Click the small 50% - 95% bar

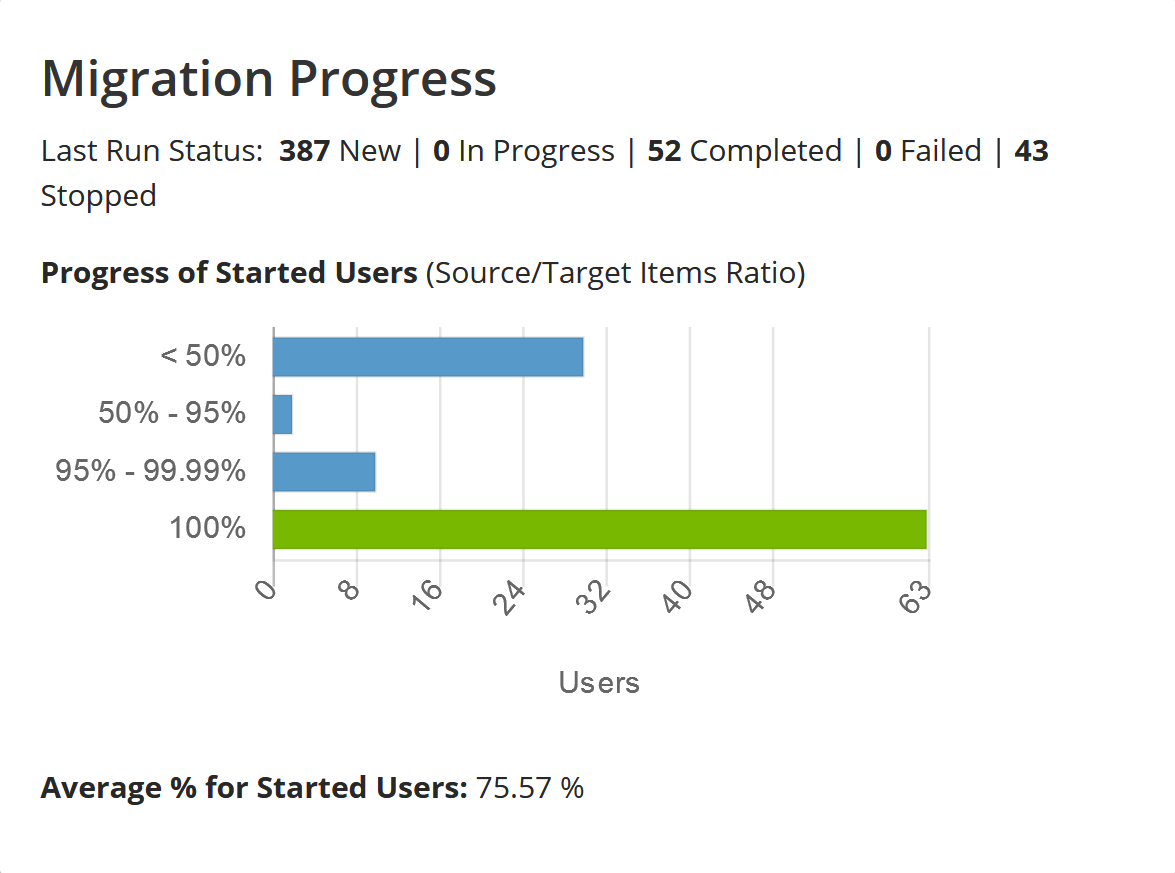282,414
